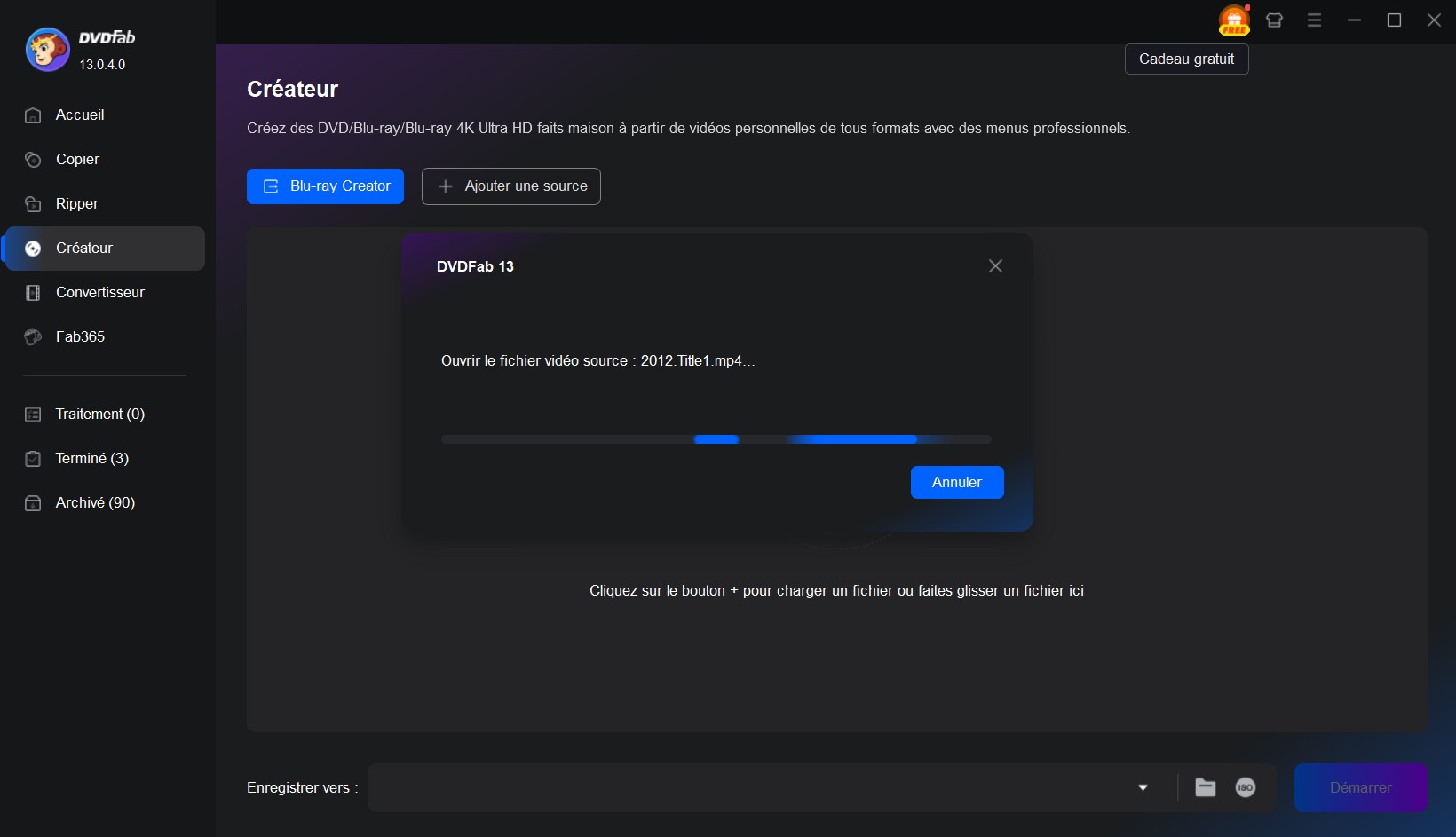Image resolution: width=1456 pixels, height=837 pixels.
Task: Click the loading progress bar
Action: (x=716, y=439)
